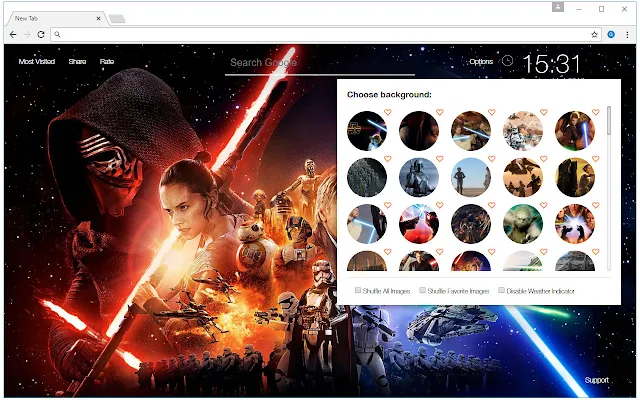
Task: Heart the gray army formation background
Action: (388, 158)
